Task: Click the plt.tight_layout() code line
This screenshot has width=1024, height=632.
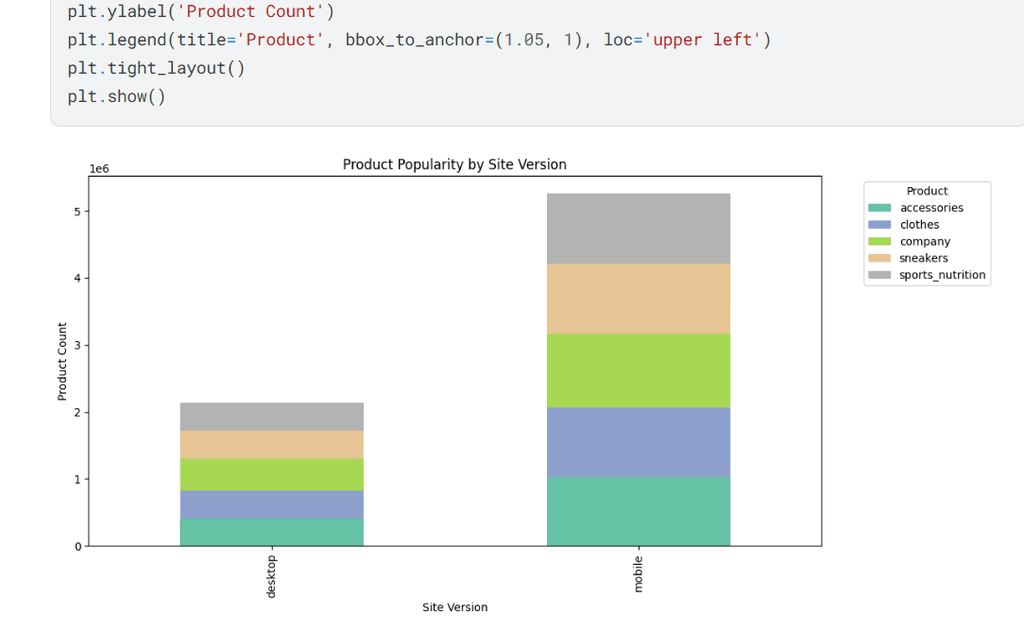Action: 156,69
